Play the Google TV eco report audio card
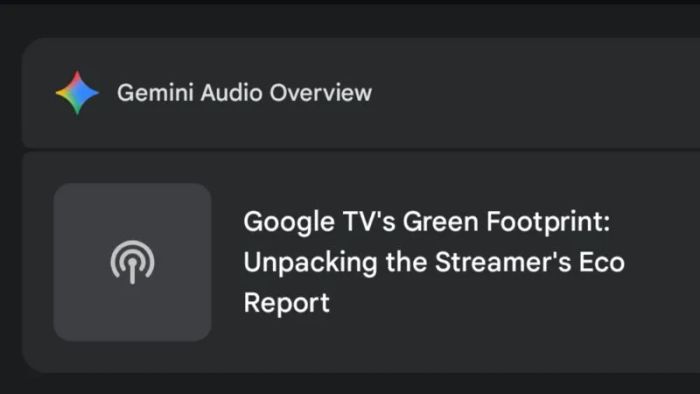700x394 pixels. (x=361, y=262)
